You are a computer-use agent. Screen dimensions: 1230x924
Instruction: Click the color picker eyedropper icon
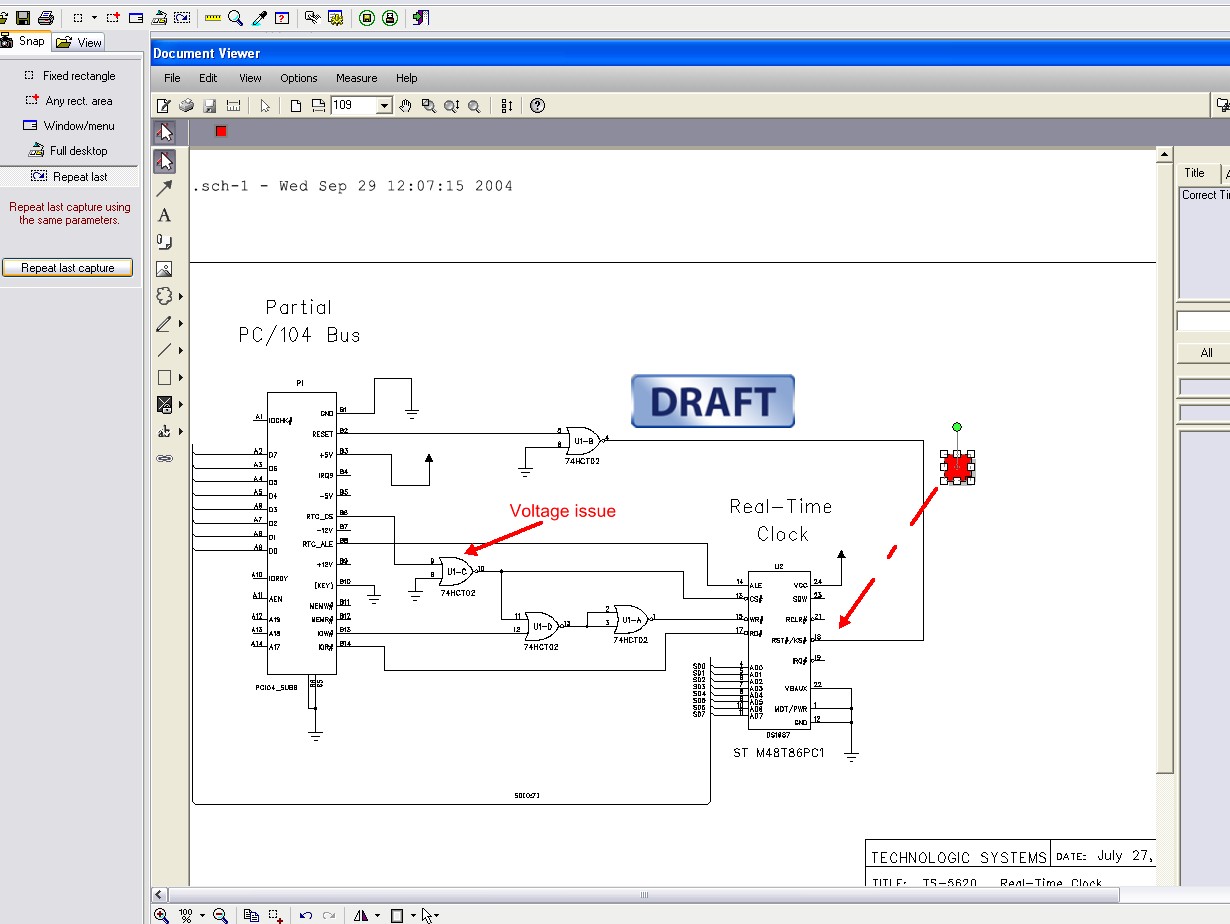pos(260,18)
